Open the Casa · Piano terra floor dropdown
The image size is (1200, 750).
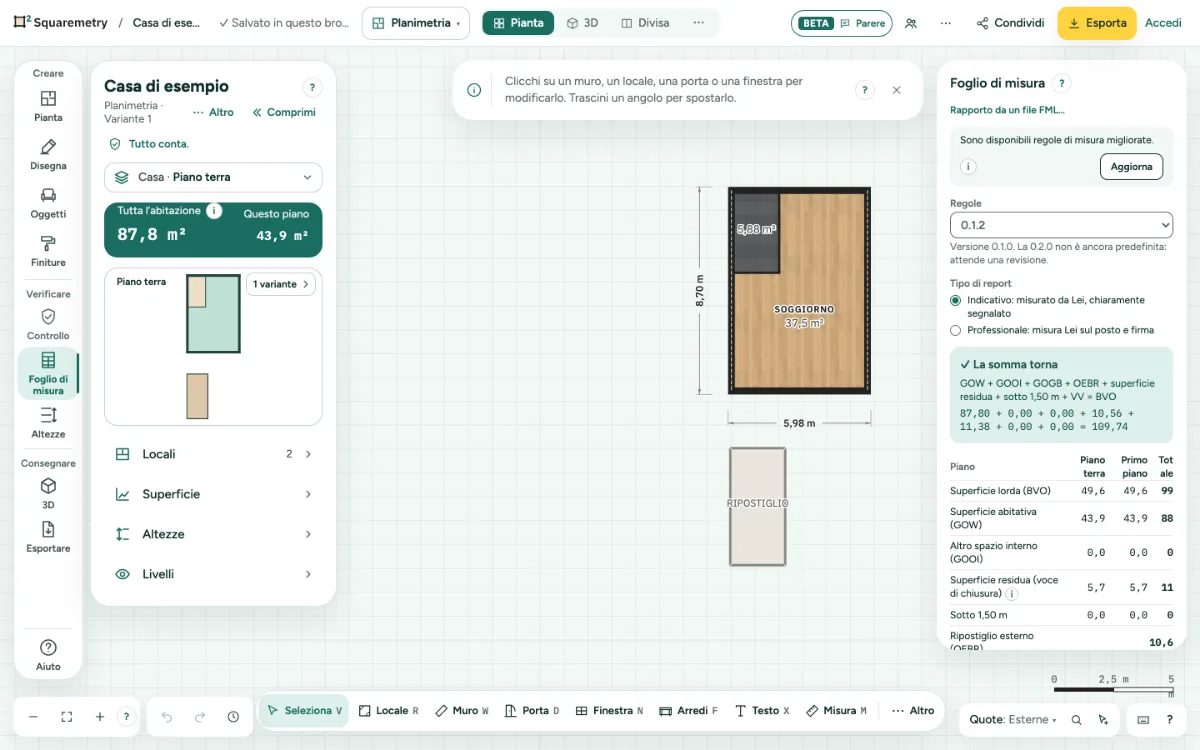pos(213,177)
